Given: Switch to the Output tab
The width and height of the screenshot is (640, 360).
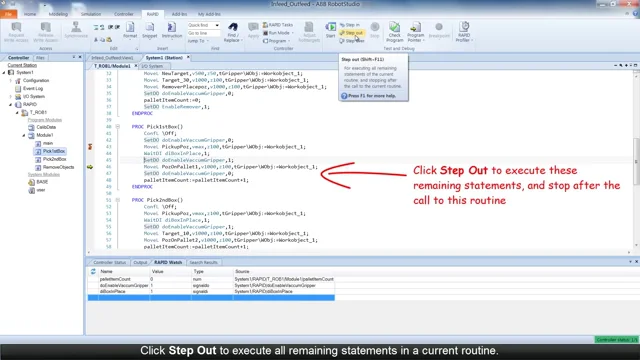Looking at the screenshot, I should (140, 262).
